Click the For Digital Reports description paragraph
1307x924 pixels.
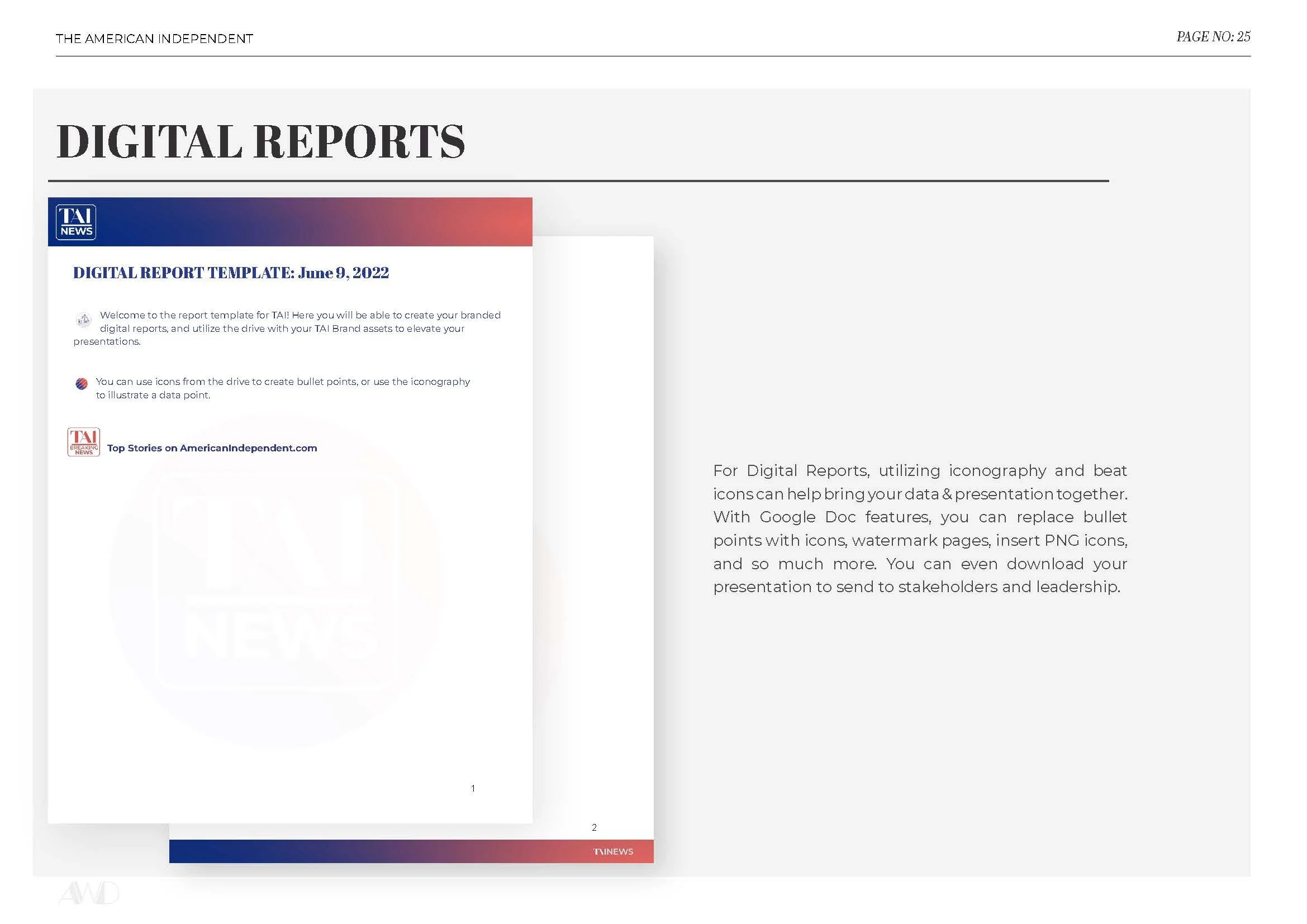(x=919, y=528)
